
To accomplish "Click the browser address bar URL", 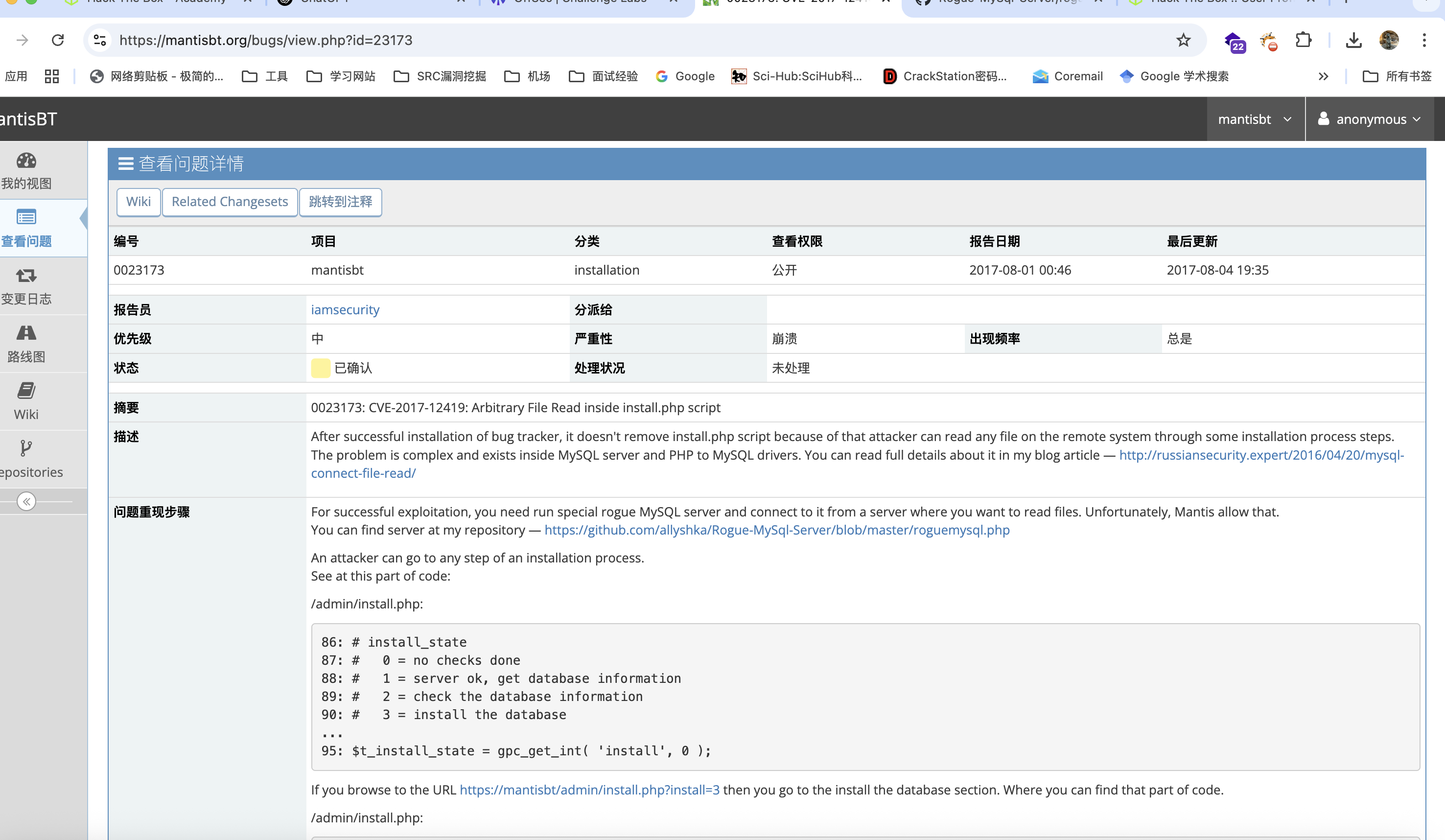I will point(265,40).
